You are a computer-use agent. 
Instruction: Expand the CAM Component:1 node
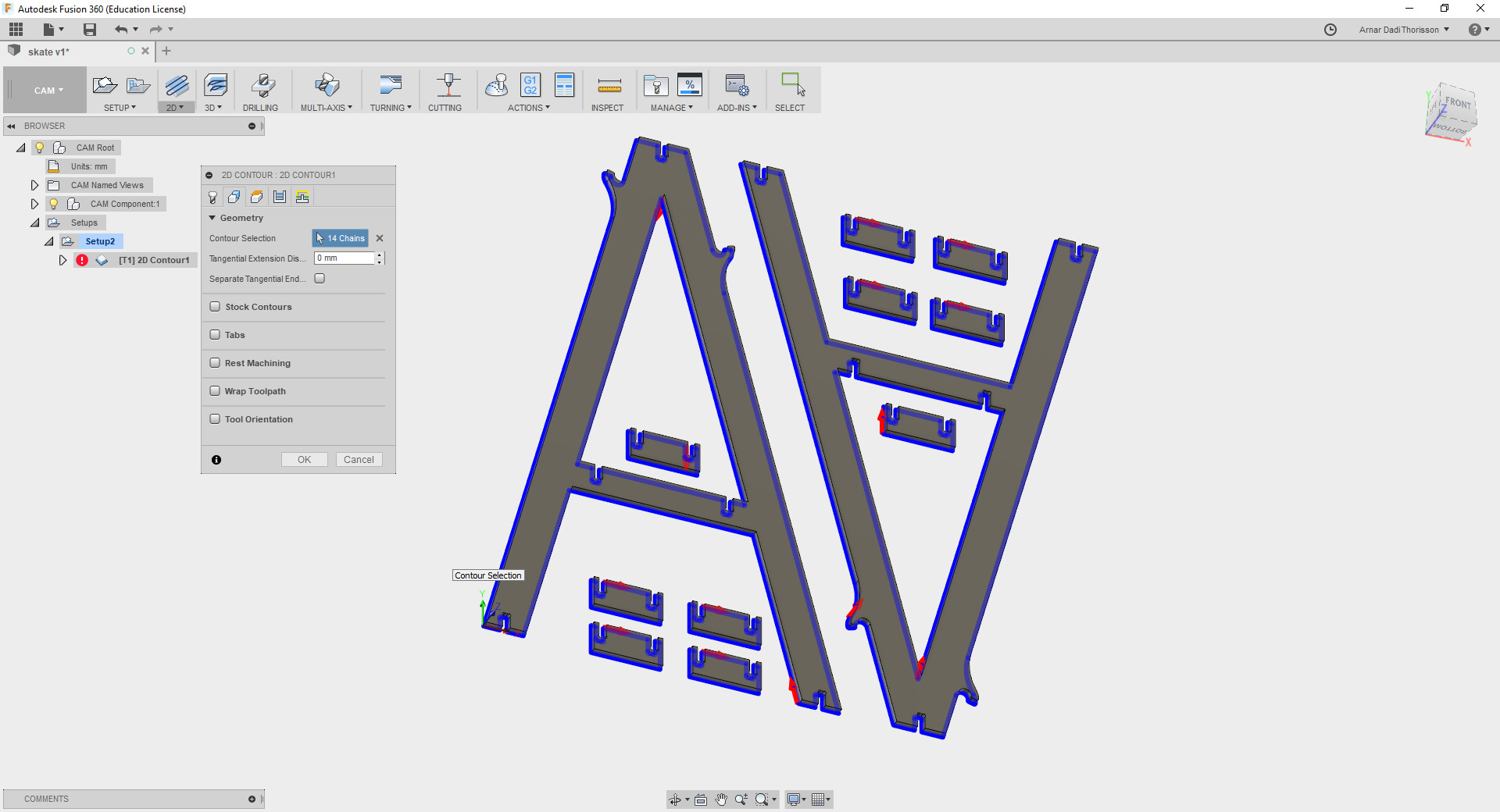click(34, 204)
